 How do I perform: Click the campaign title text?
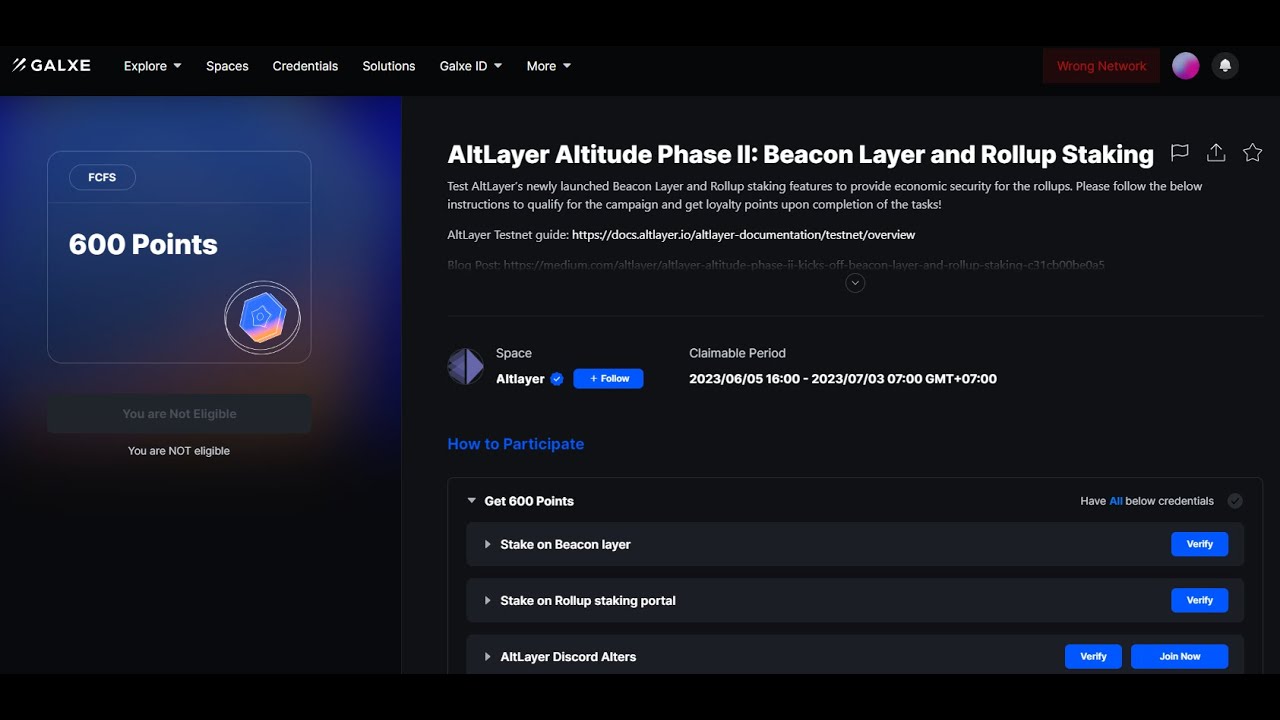tap(800, 154)
